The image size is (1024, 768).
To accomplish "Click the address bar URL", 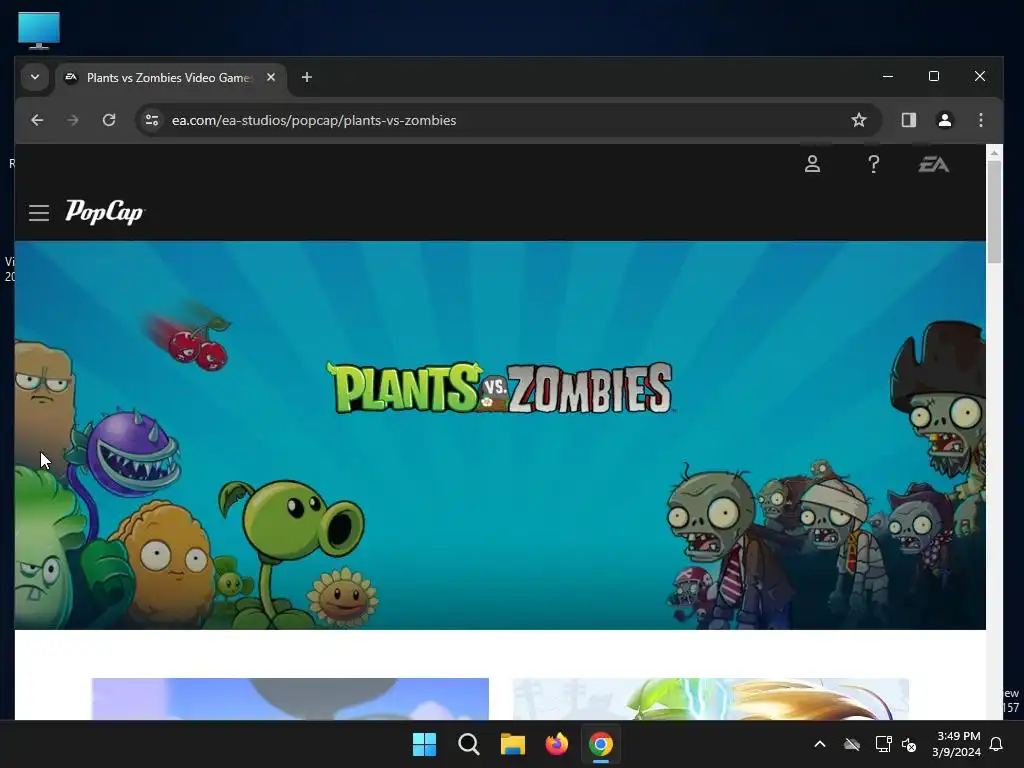I will pos(314,120).
